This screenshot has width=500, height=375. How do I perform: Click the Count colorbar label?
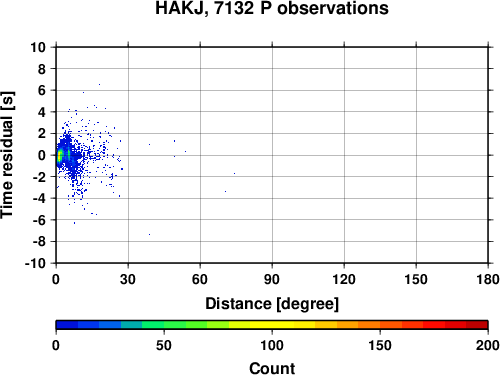(x=272, y=368)
